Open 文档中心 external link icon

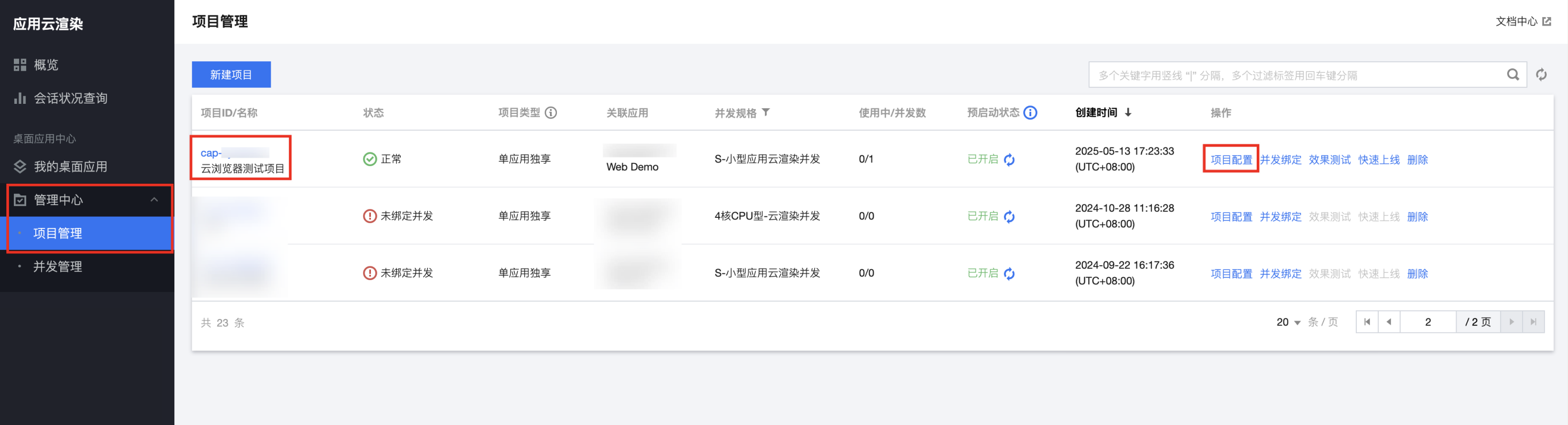[x=1547, y=22]
